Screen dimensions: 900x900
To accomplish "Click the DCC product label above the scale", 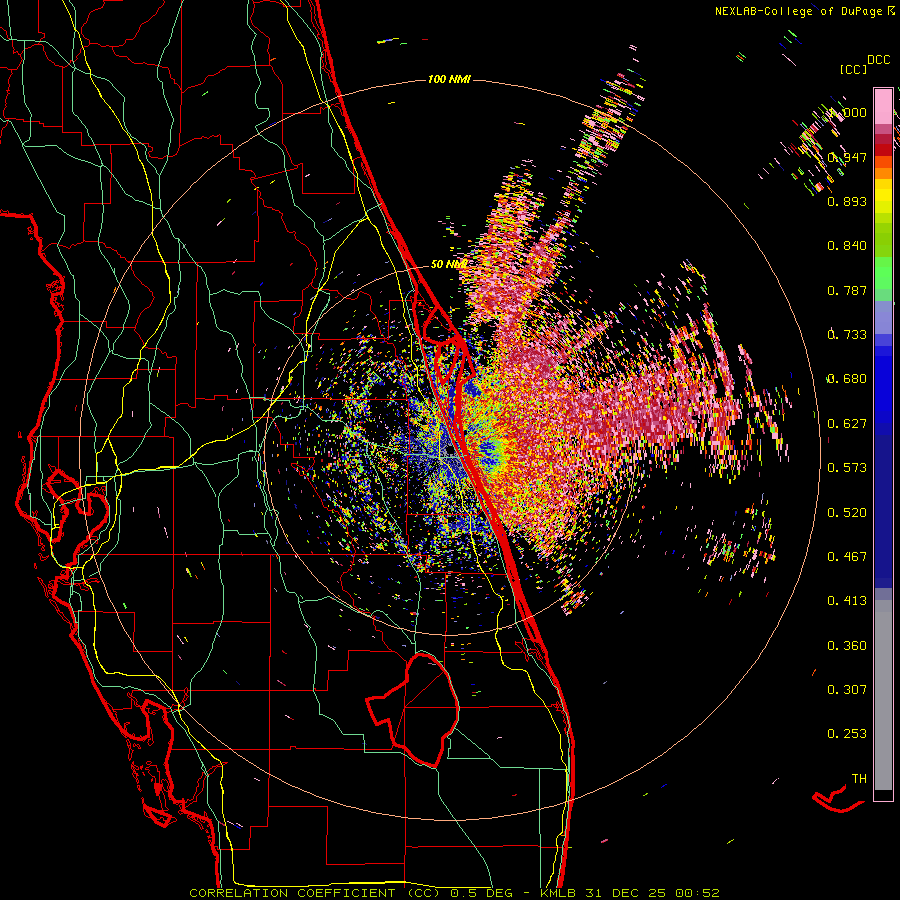I will [x=878, y=60].
